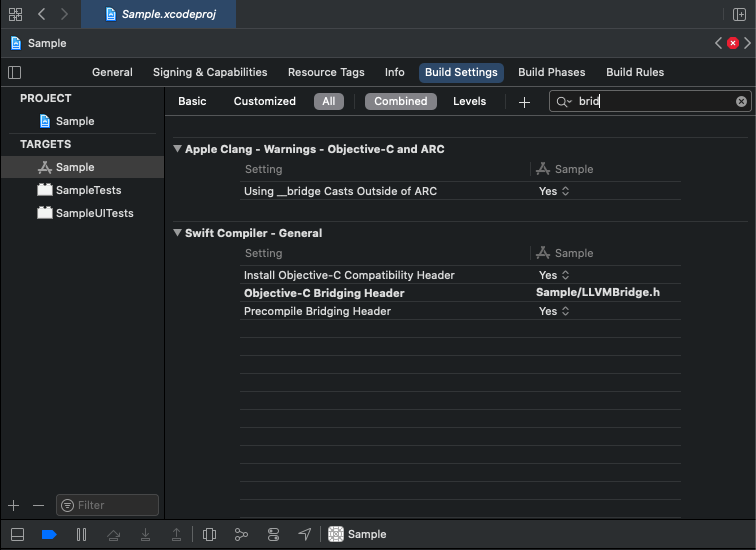Select the Sample app target
The height and width of the screenshot is (550, 756).
pos(82,167)
